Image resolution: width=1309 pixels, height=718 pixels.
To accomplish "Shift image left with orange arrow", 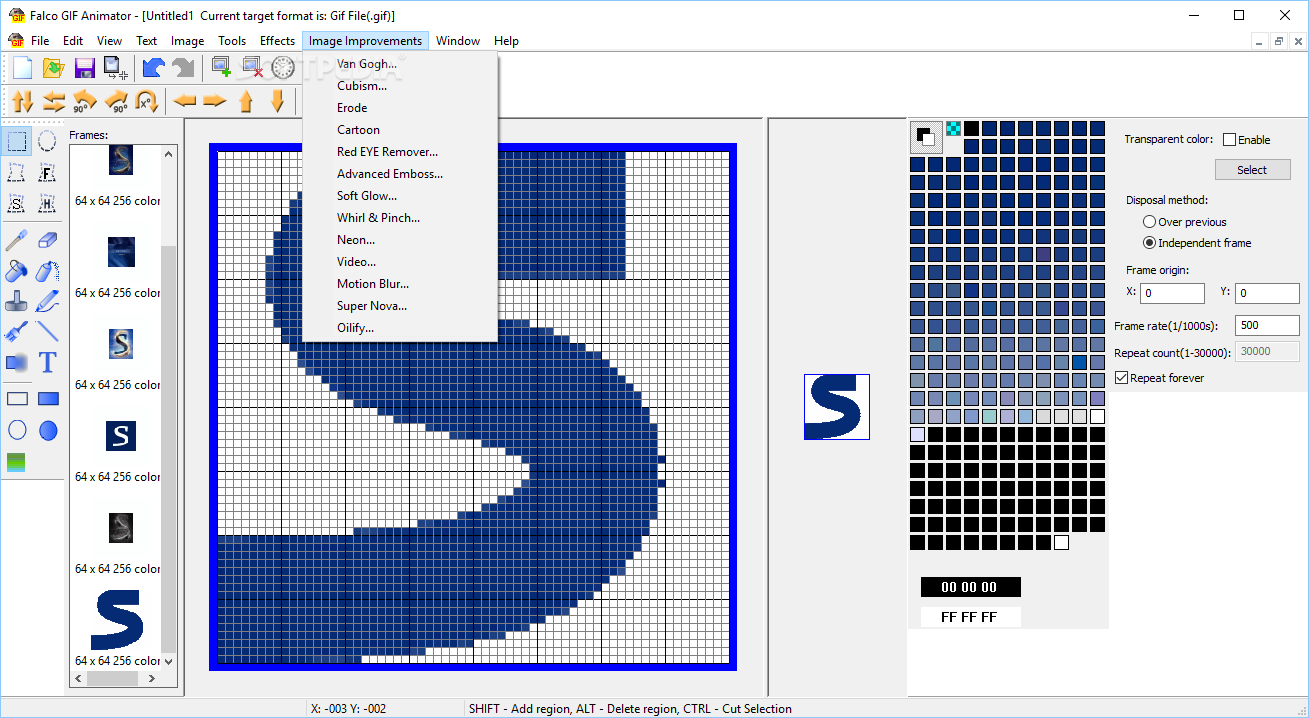I will [184, 101].
